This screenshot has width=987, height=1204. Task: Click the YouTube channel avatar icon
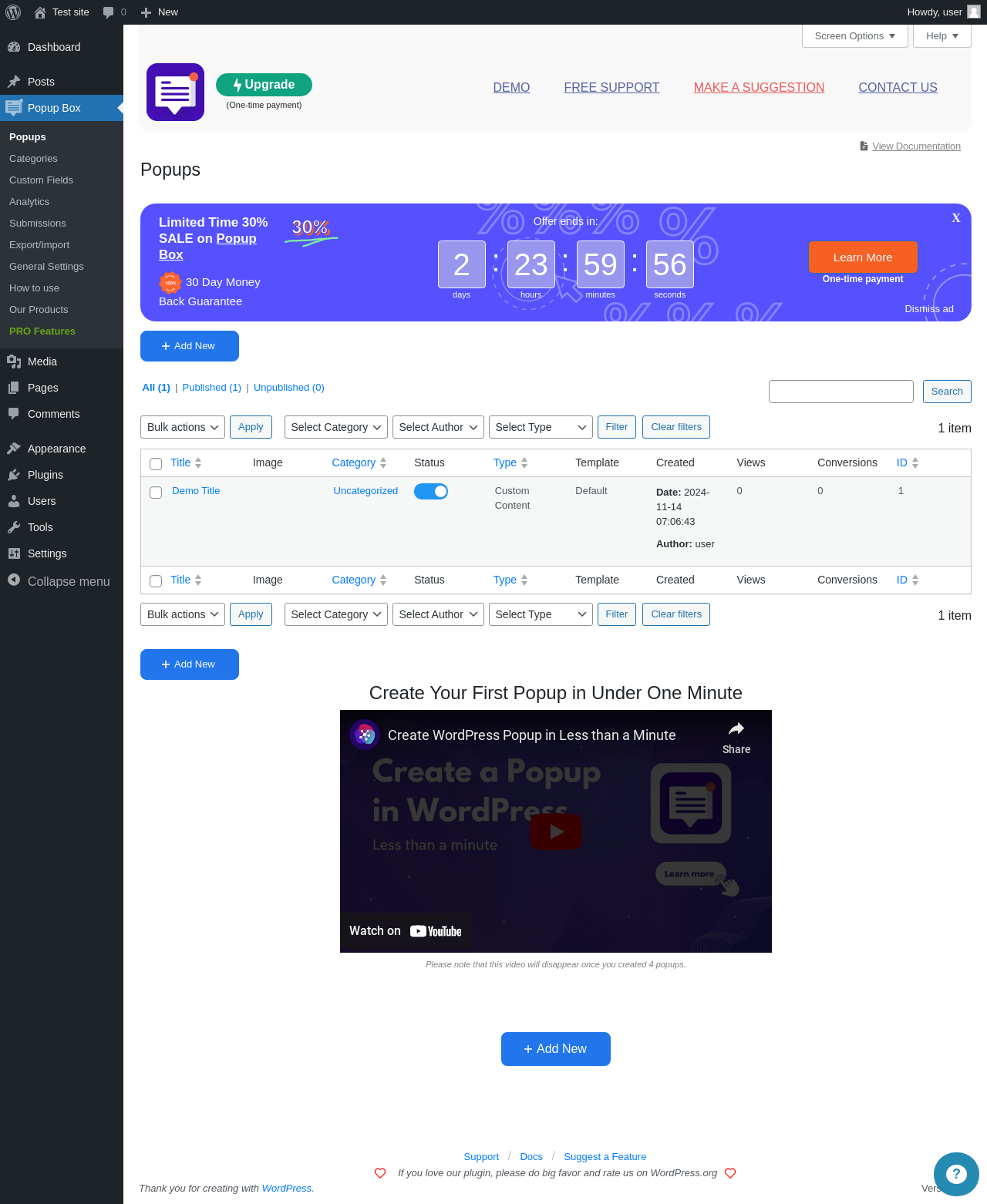[x=365, y=735]
